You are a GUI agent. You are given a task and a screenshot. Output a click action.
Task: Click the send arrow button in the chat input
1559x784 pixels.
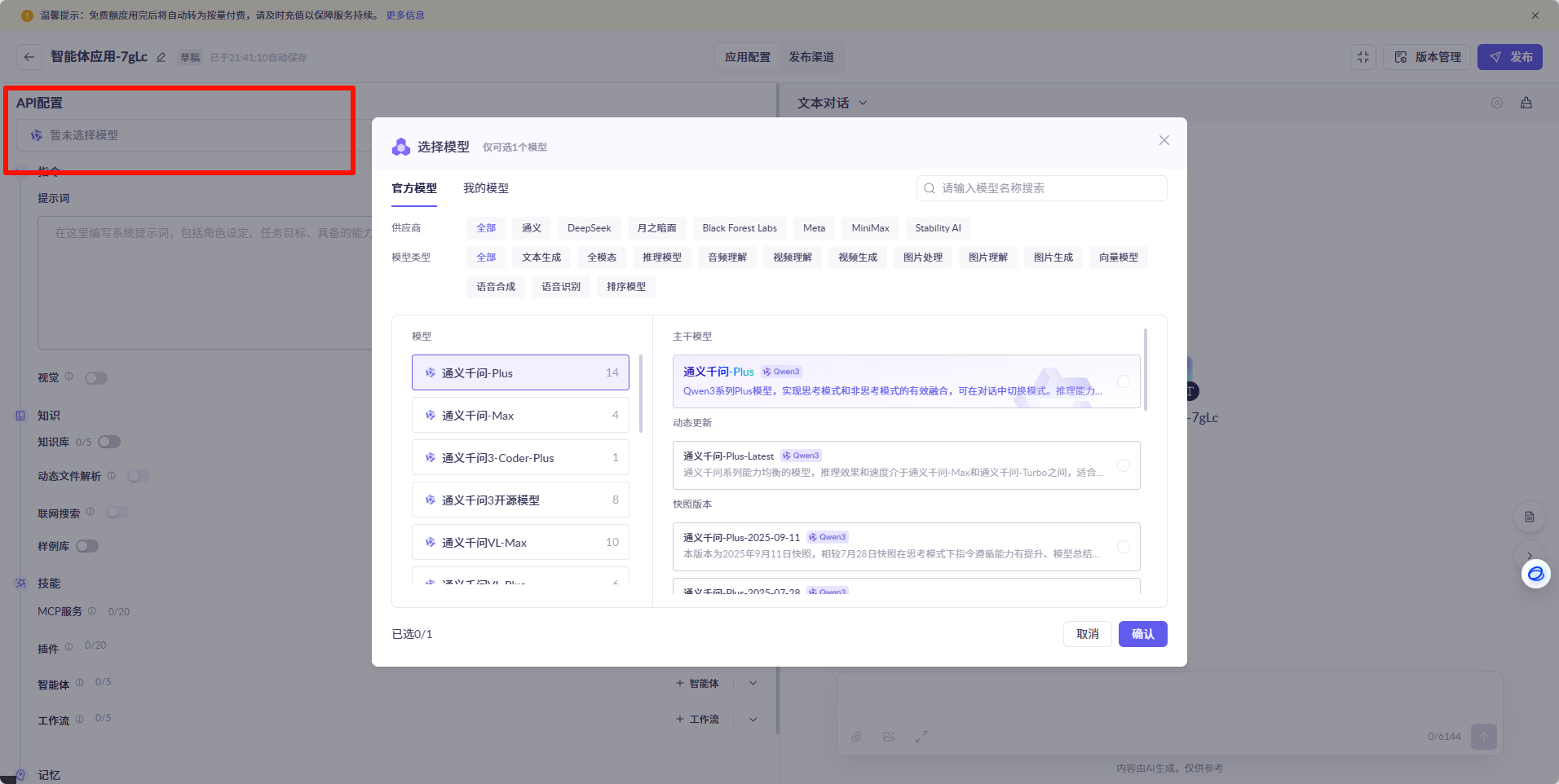pos(1484,737)
